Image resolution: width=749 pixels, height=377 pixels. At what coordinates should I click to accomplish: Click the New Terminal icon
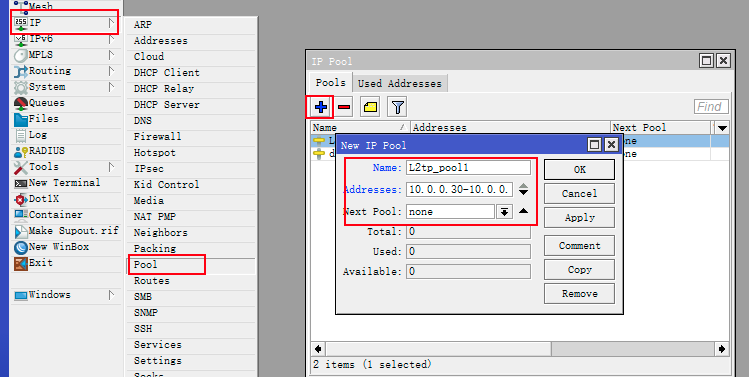click(x=21, y=183)
